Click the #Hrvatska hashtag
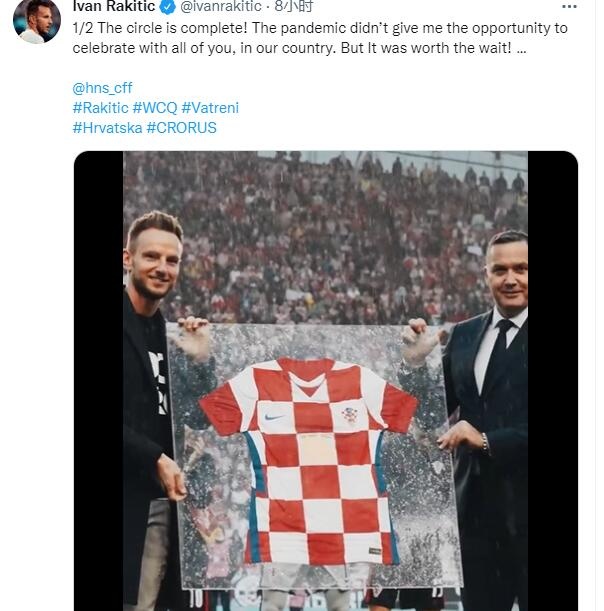 point(107,127)
